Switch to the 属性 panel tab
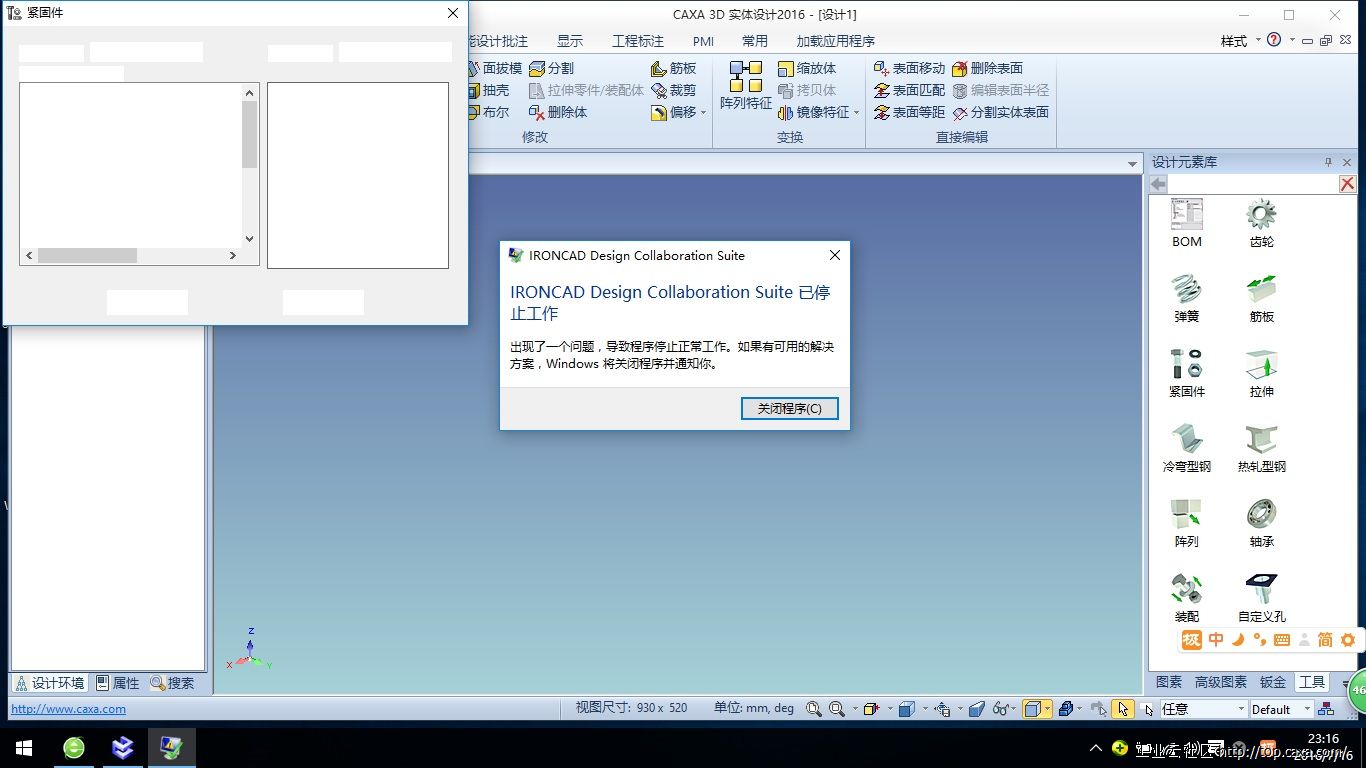The image size is (1366, 768). point(118,683)
